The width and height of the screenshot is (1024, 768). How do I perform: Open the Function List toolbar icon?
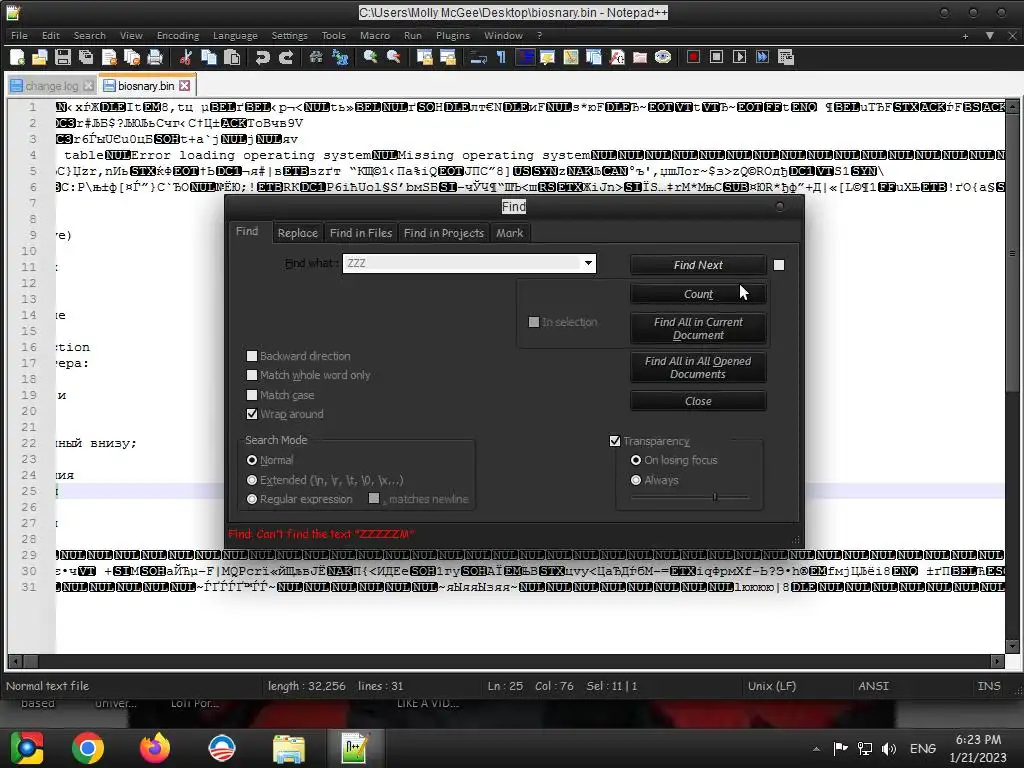(x=616, y=57)
